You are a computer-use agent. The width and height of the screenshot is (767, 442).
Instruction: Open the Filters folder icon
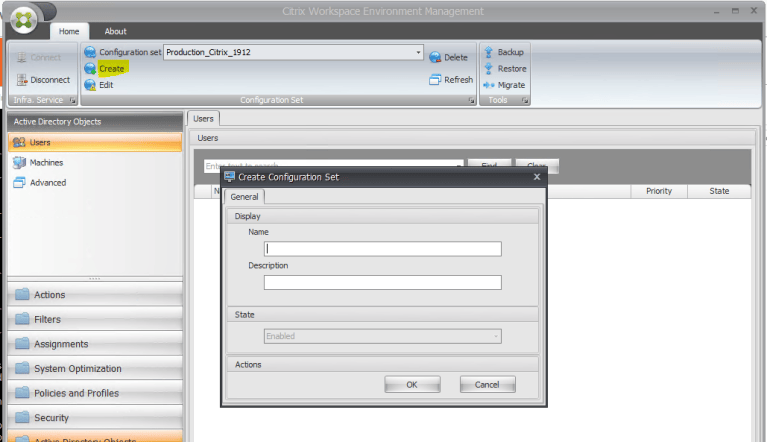22,319
